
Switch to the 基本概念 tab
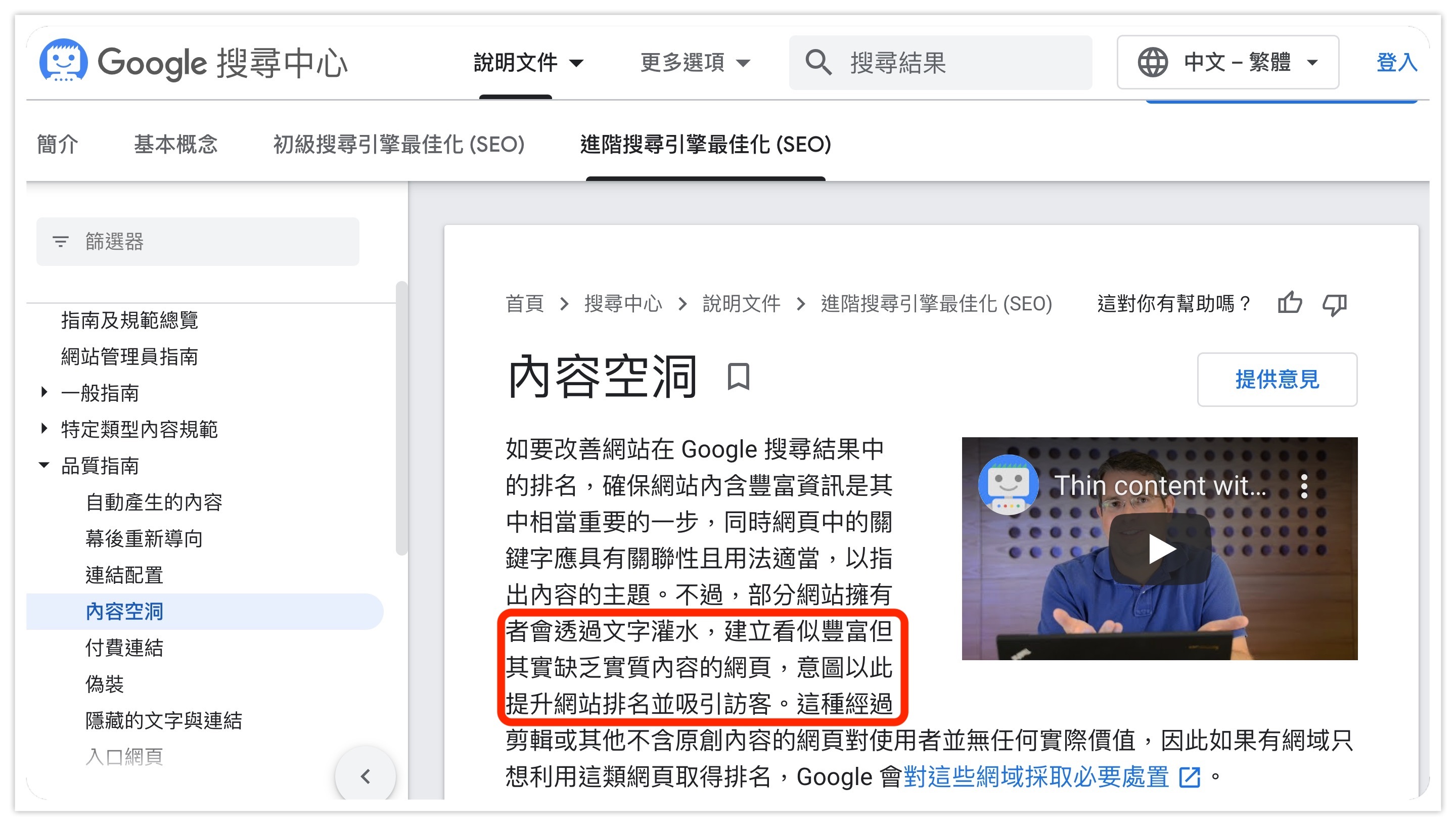(x=175, y=145)
